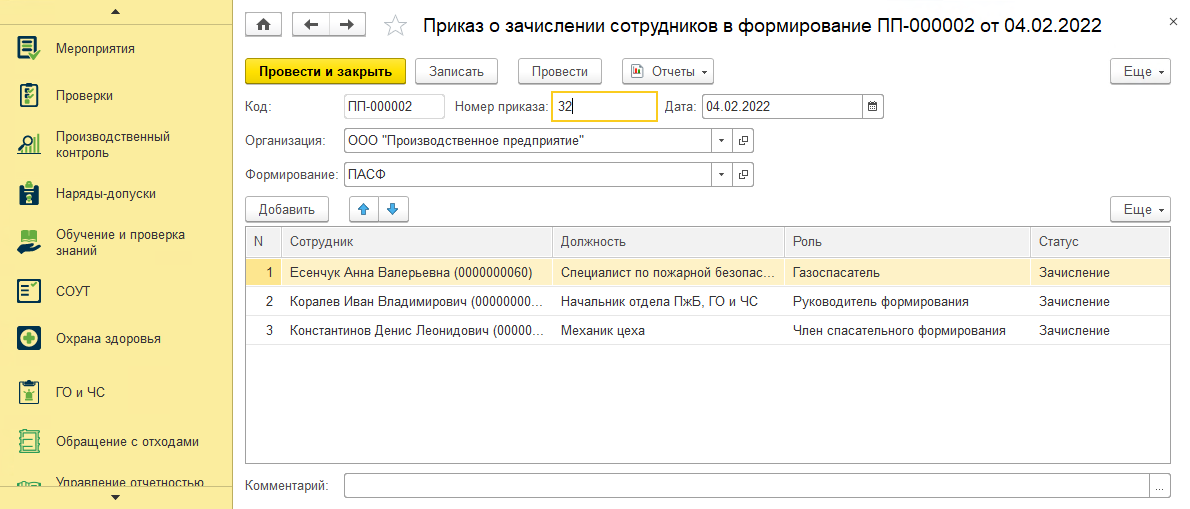
Task: Navigate forward with right arrow
Action: pyautogui.click(x=347, y=25)
